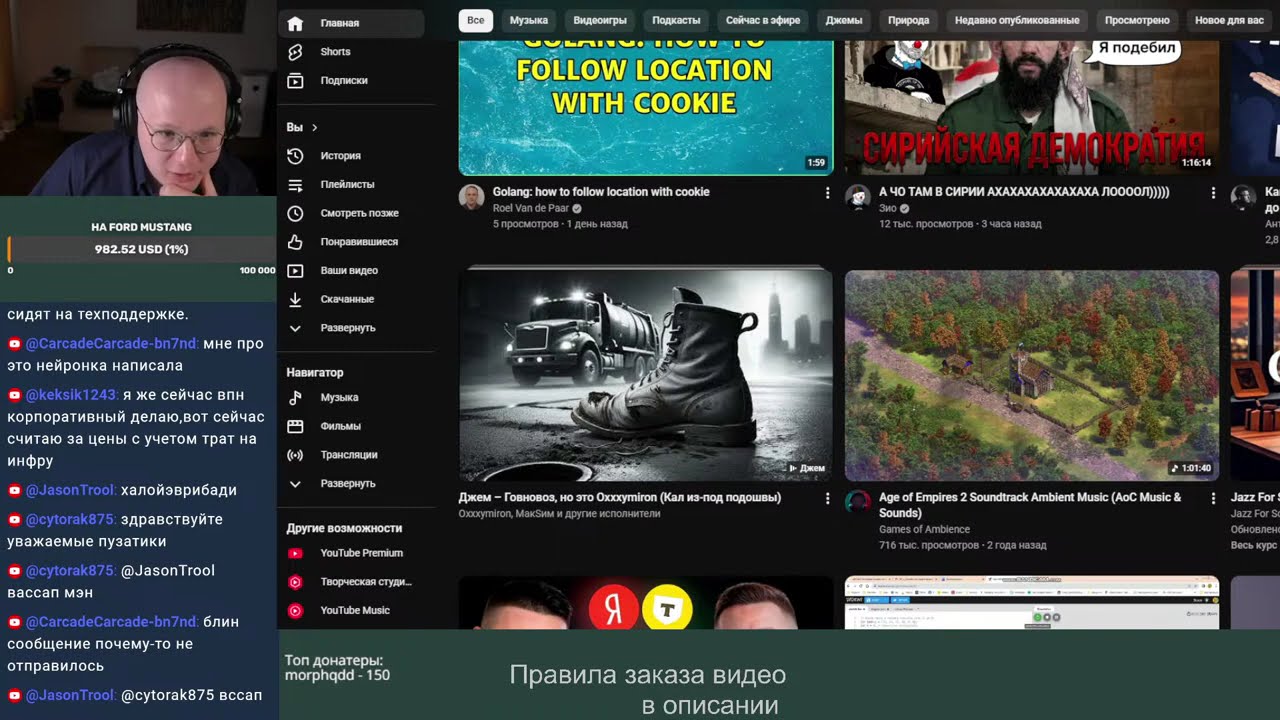Open А ЧО ТАМ В СИРИИ video title
This screenshot has height=720, width=1280.
(x=1024, y=192)
